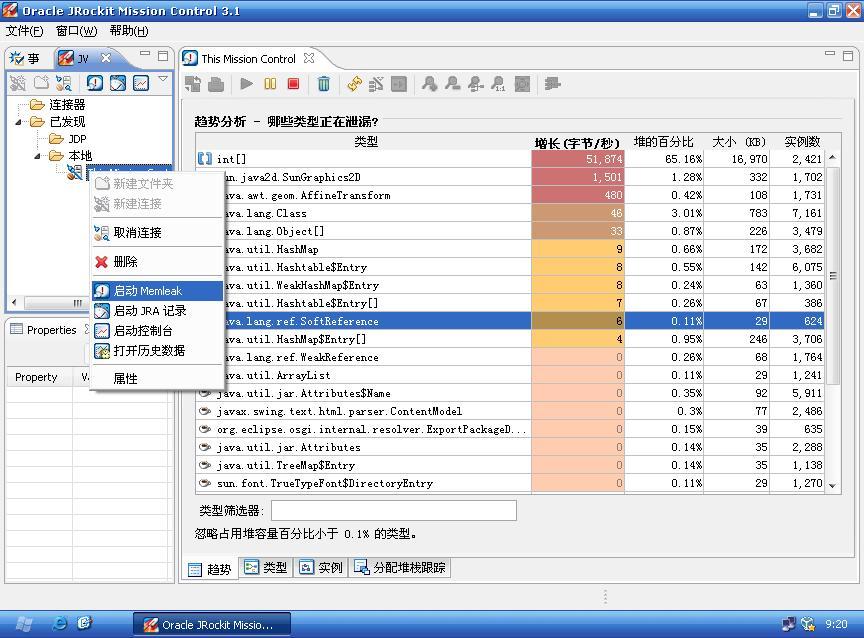Sort table by 增长 (字节/秒) column header
Image resolution: width=864 pixels, height=638 pixels.
tap(578, 142)
